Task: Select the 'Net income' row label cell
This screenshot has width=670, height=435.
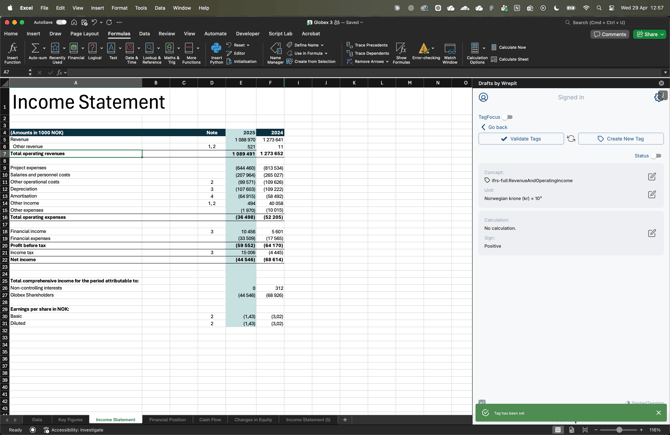Action: coord(76,259)
